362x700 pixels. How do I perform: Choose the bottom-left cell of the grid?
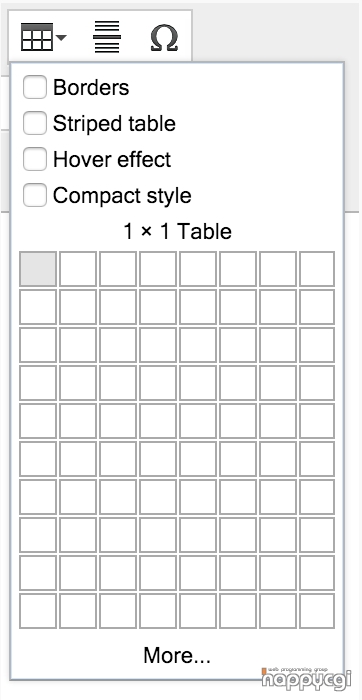tap(38, 611)
